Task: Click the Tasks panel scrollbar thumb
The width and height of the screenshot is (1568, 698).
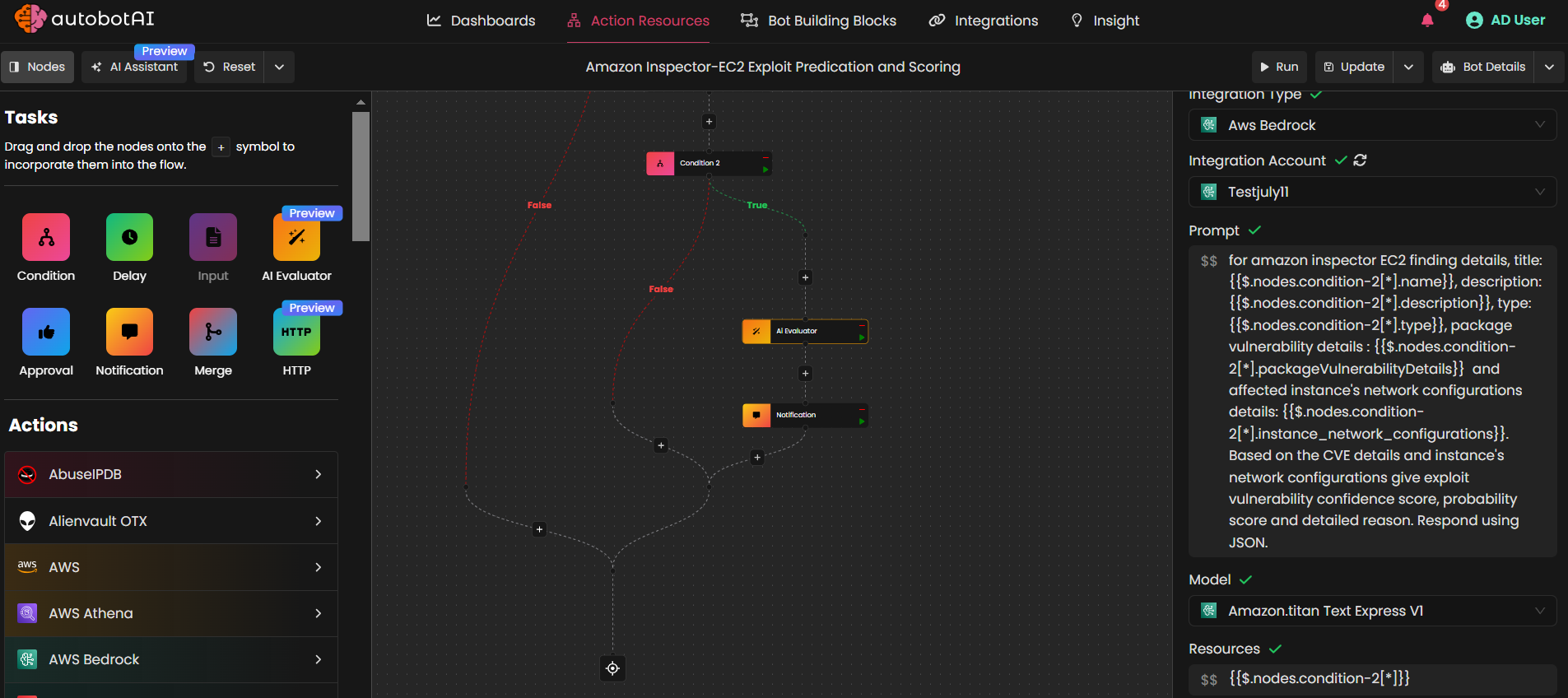Action: click(361, 176)
